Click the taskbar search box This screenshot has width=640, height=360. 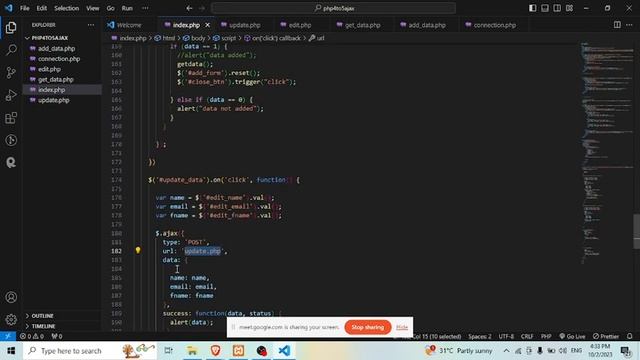pos(90,351)
